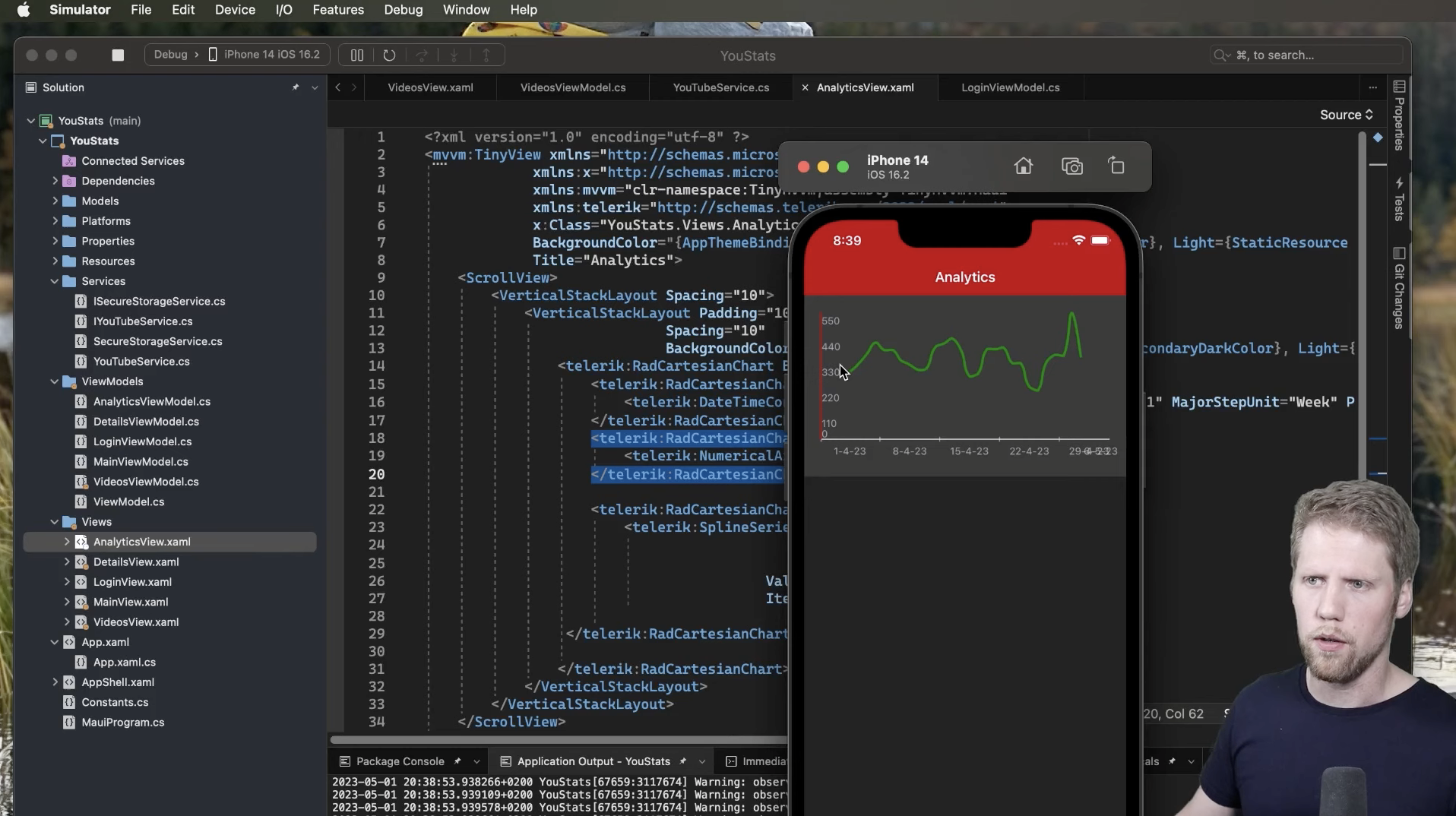Close the AnalyticsView.xaml tab
The image size is (1456, 816).
click(805, 87)
